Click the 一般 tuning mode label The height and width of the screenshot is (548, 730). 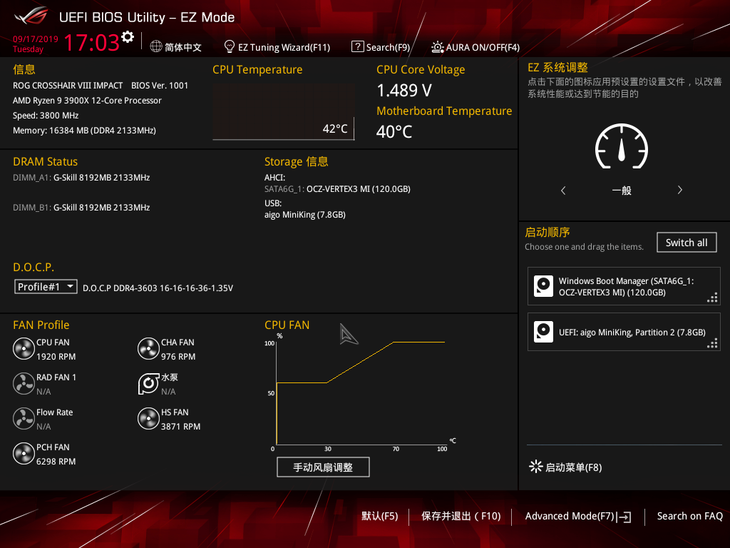[622, 190]
